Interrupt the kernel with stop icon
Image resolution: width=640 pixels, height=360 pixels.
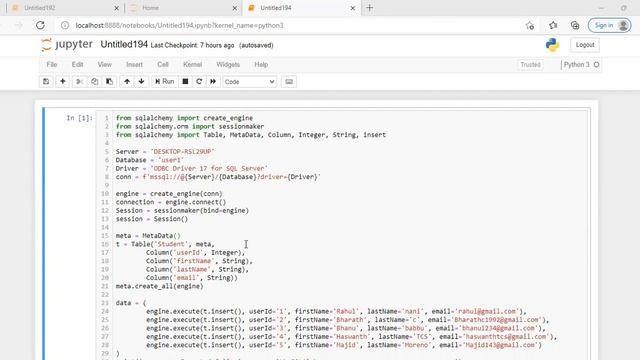(185, 82)
